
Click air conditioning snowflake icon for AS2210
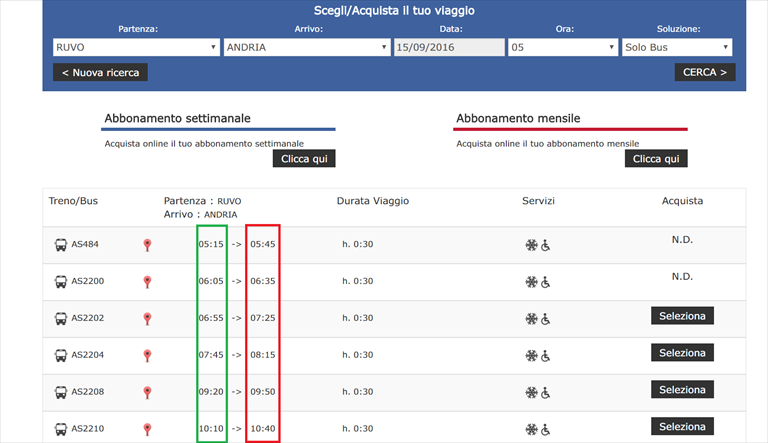pos(531,429)
